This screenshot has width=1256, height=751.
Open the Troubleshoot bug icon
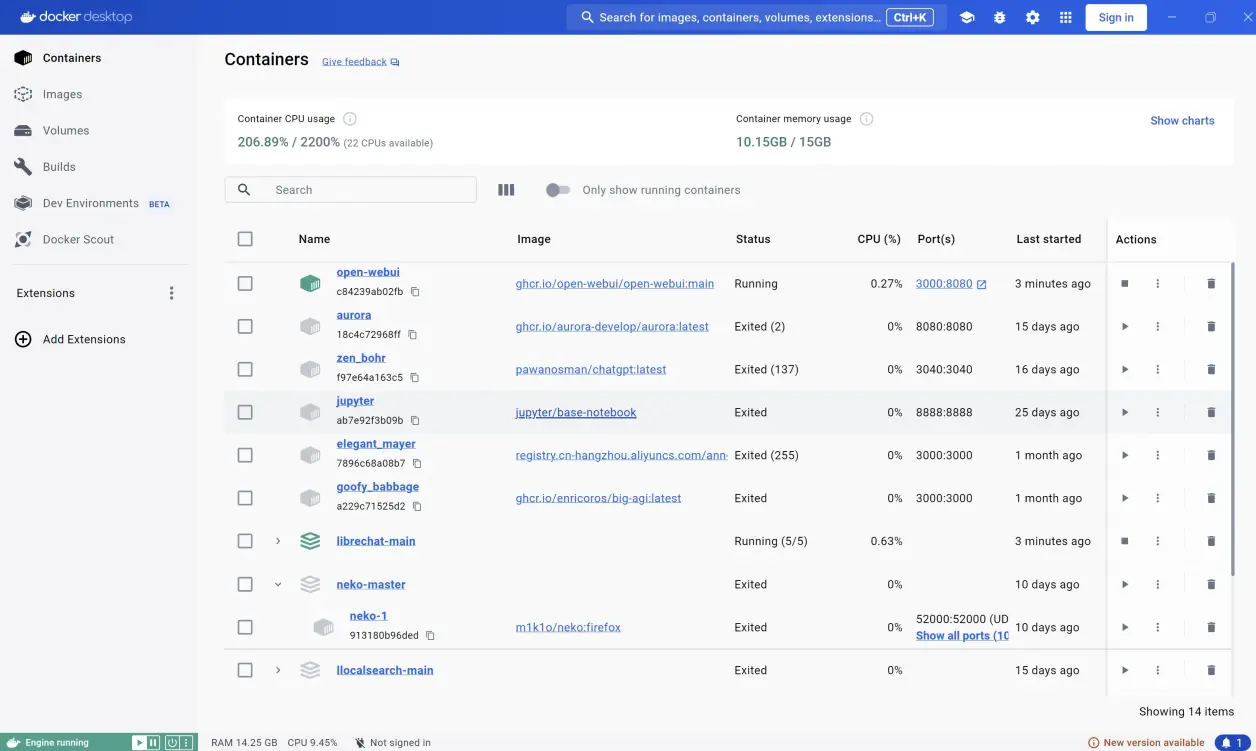pos(1000,17)
